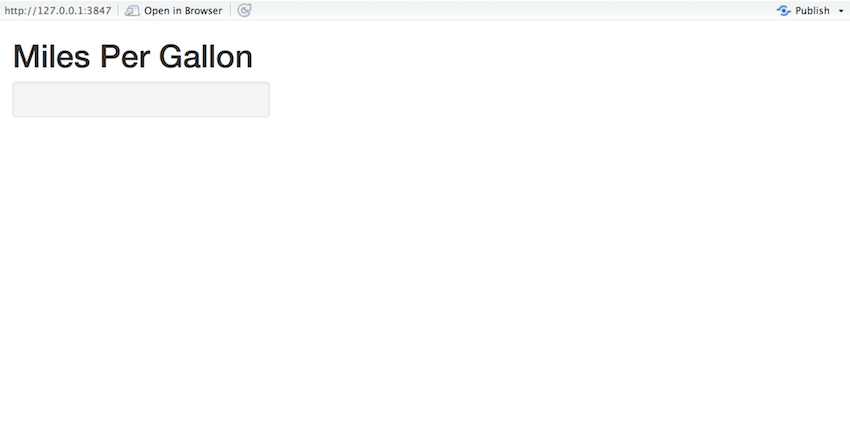
Task: Click the Open in Browser text
Action: point(183,11)
